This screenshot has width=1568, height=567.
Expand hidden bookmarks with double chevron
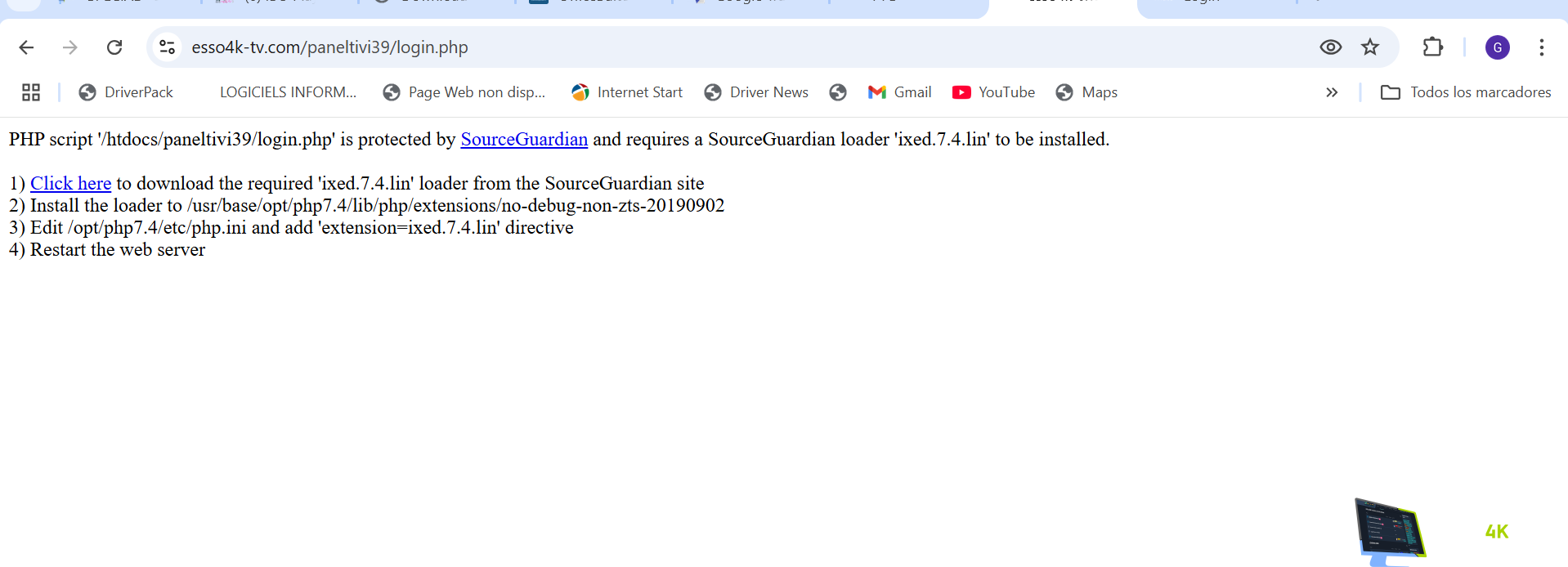(x=1332, y=92)
